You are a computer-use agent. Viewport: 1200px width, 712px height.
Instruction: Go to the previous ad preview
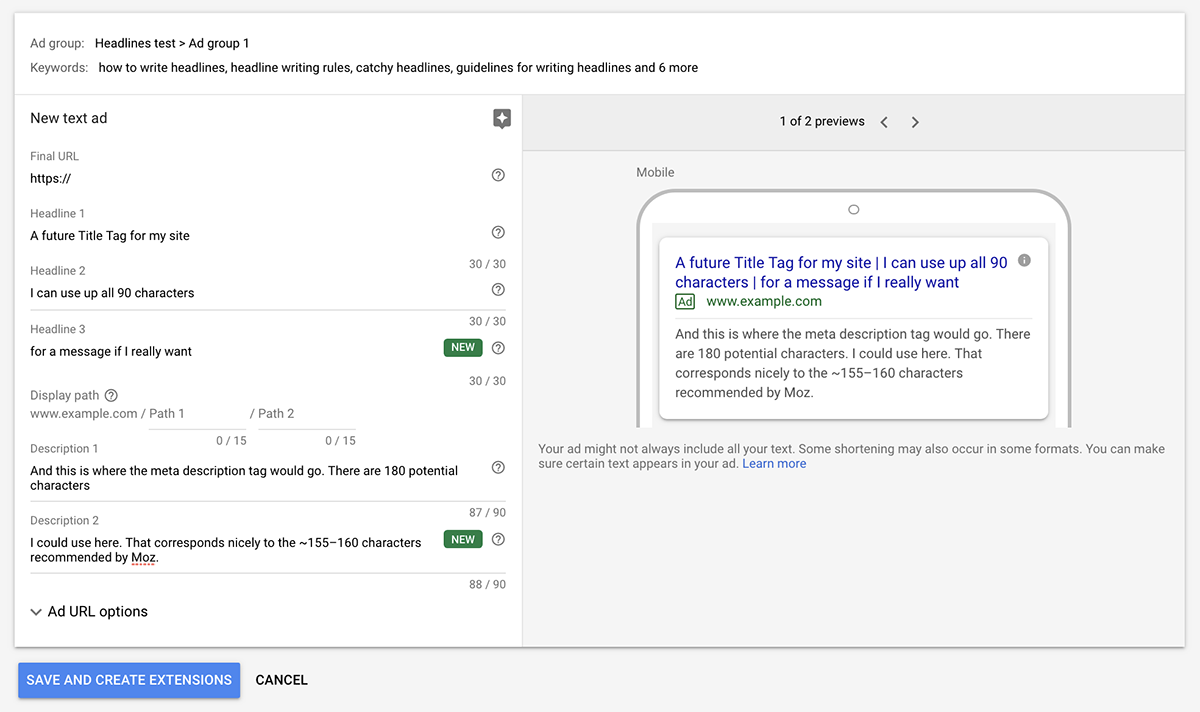coord(884,121)
